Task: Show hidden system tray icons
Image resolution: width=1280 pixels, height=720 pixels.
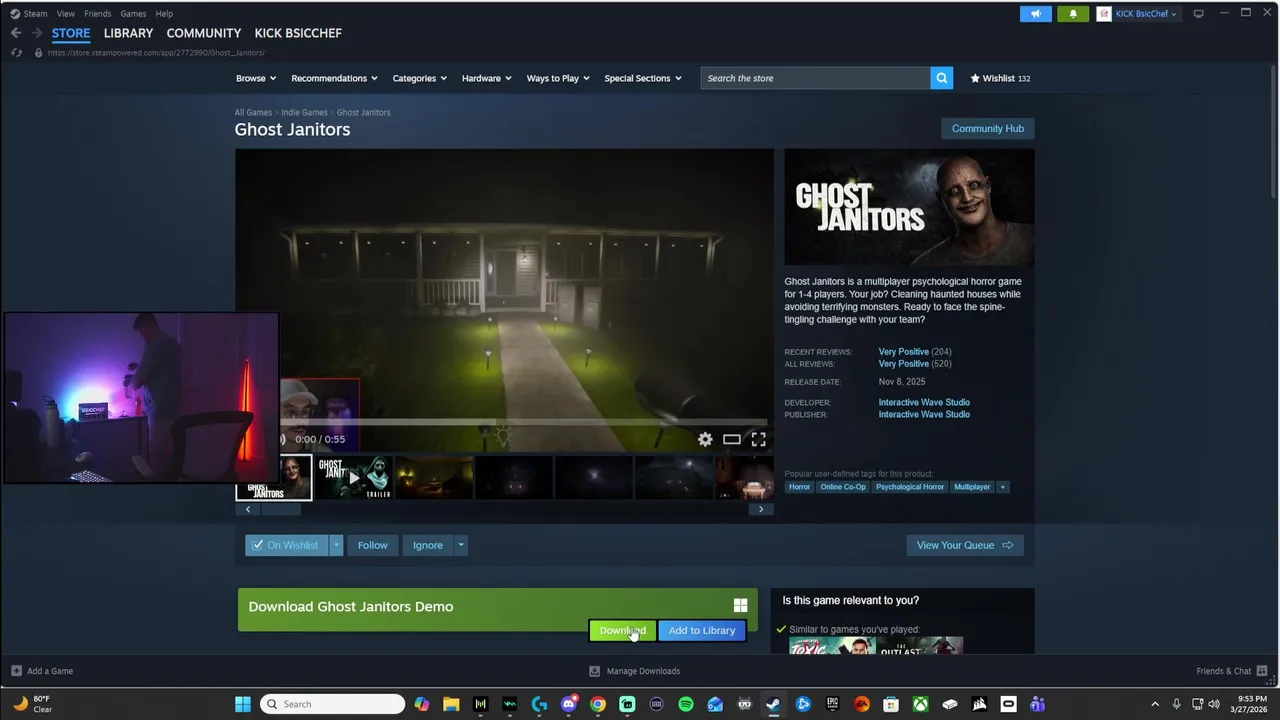Action: point(1155,704)
